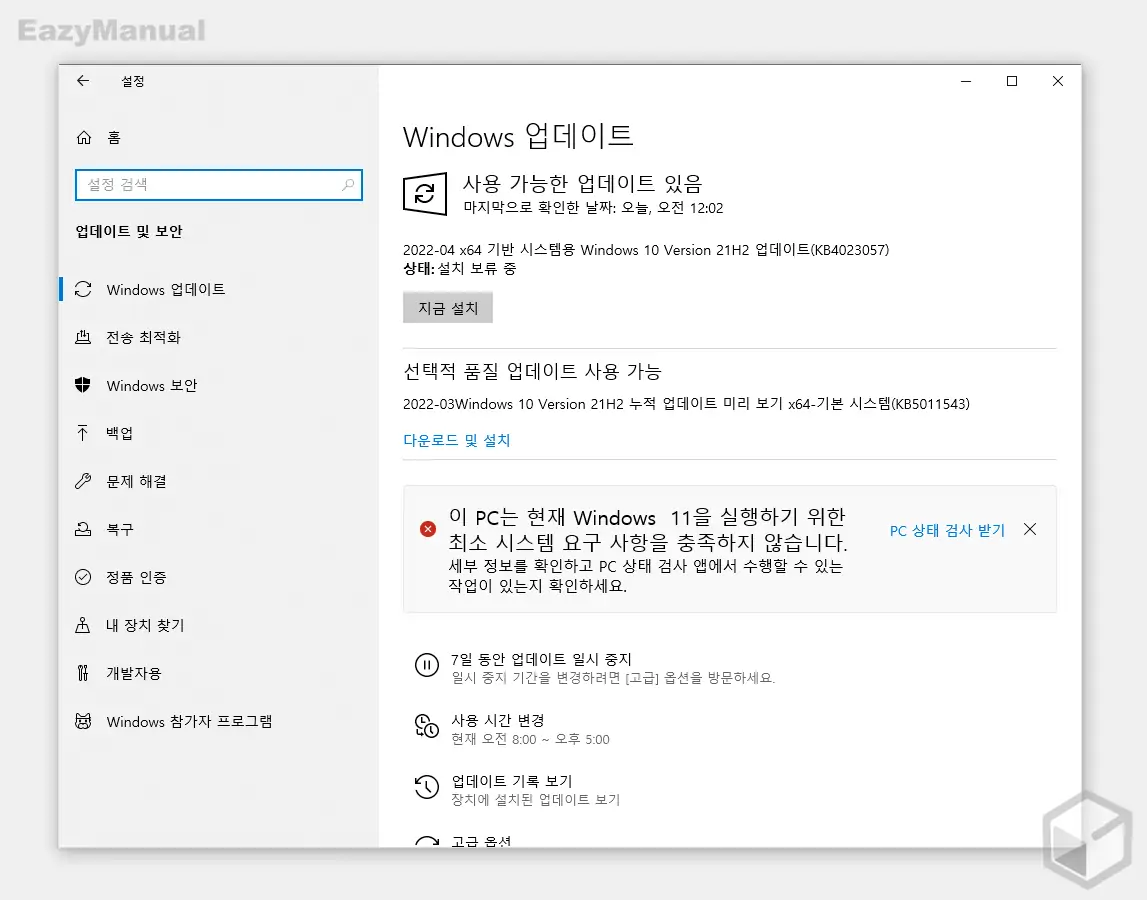Dismiss the Windows 11 requirements notice
Viewport: 1147px width, 900px height.
click(1030, 529)
